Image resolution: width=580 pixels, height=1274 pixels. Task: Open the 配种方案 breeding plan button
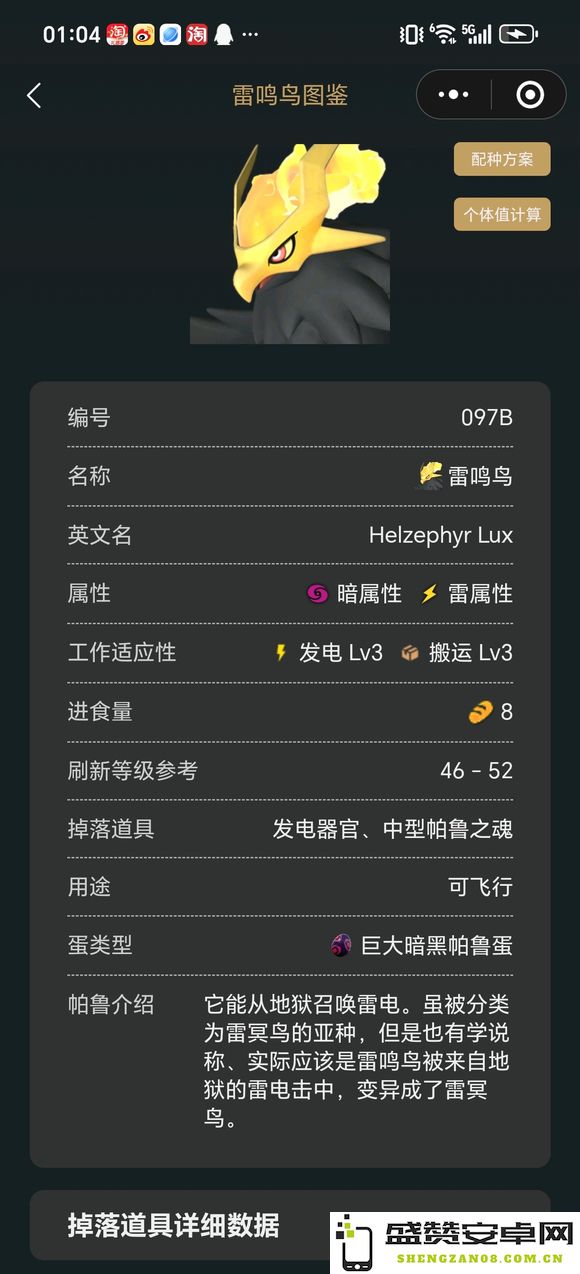502,159
